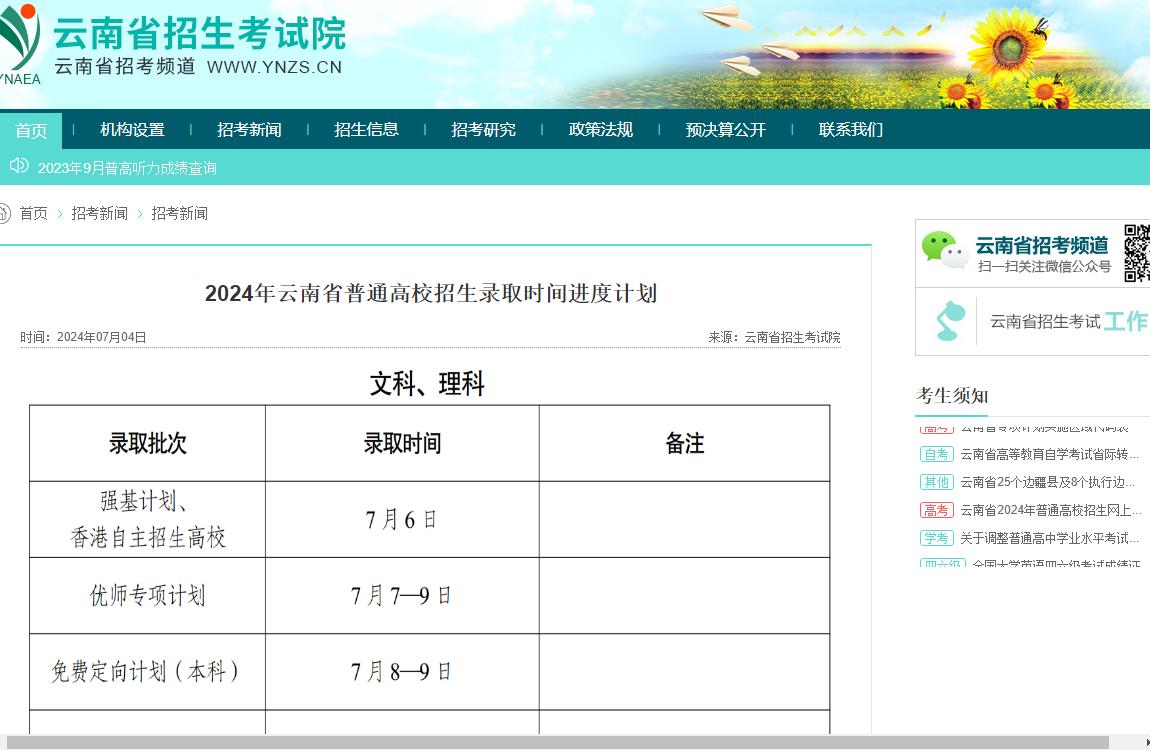This screenshot has width=1150, height=750.
Task: Click 招考新闻 in the breadcrumb trail
Action: pos(99,212)
